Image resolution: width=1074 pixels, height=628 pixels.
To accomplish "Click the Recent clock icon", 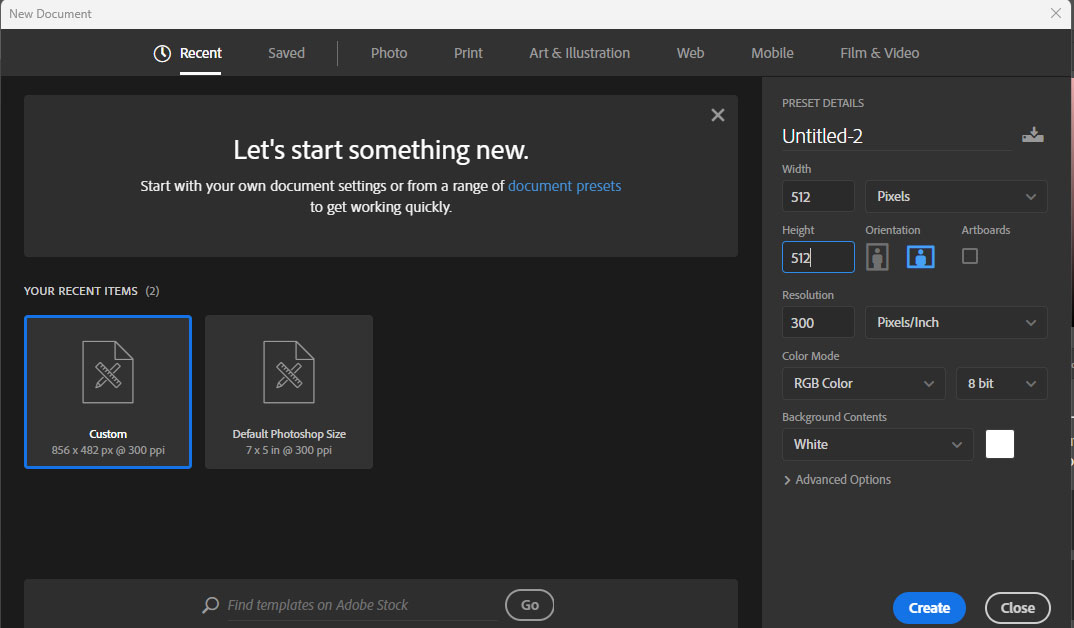I will [x=162, y=53].
